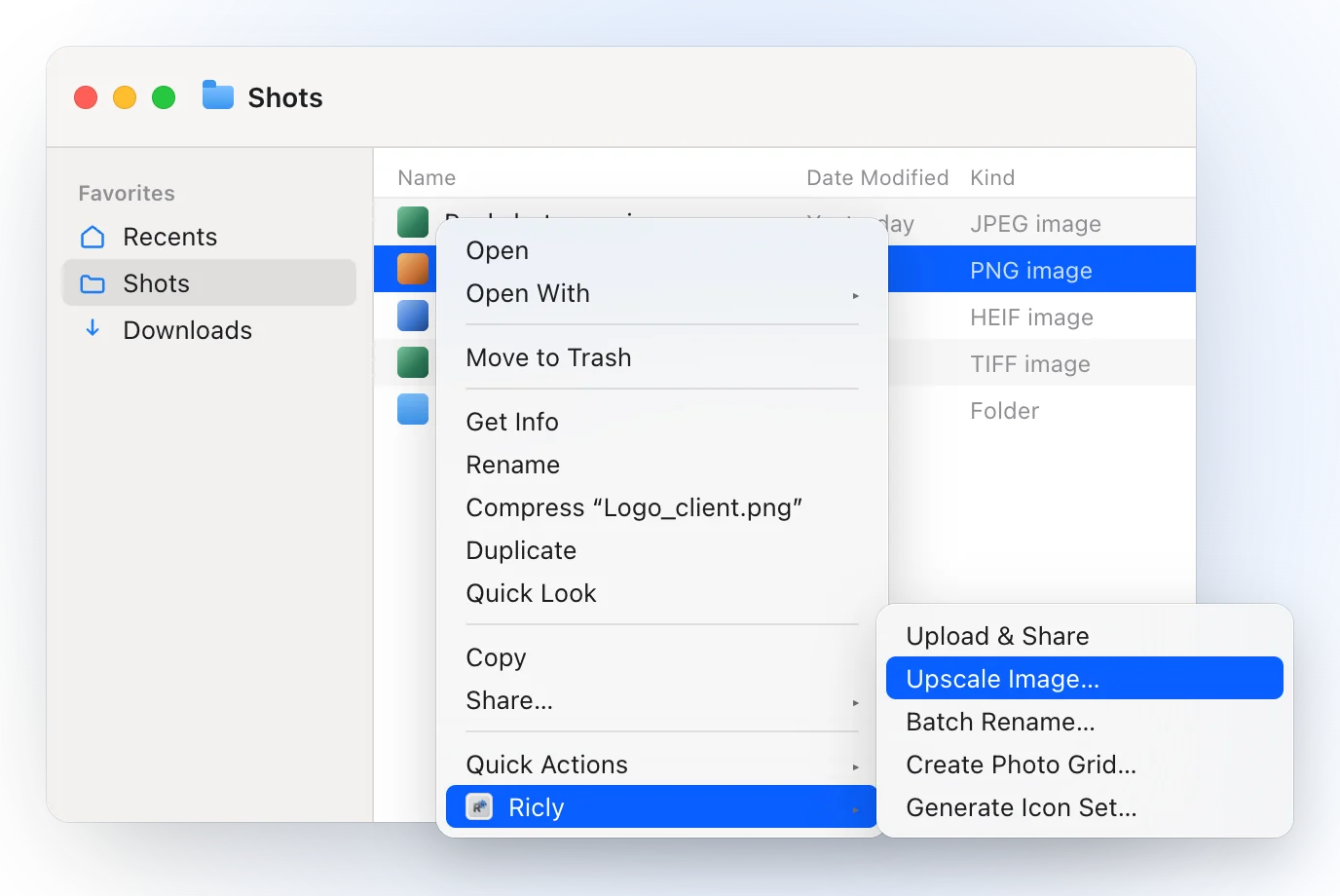Click the "HEIF image" kind cell
Image resolution: width=1340 pixels, height=896 pixels.
(x=1031, y=317)
